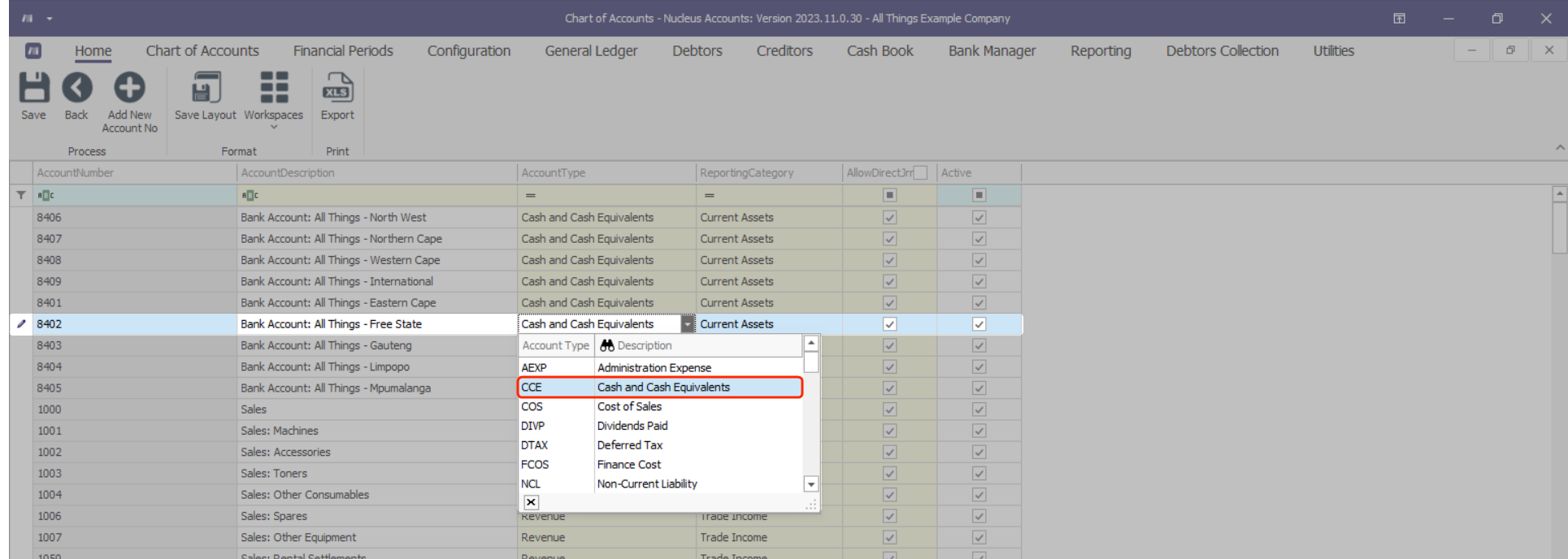This screenshot has width=1568, height=559.
Task: Open the filter row funnel icon
Action: coord(21,195)
